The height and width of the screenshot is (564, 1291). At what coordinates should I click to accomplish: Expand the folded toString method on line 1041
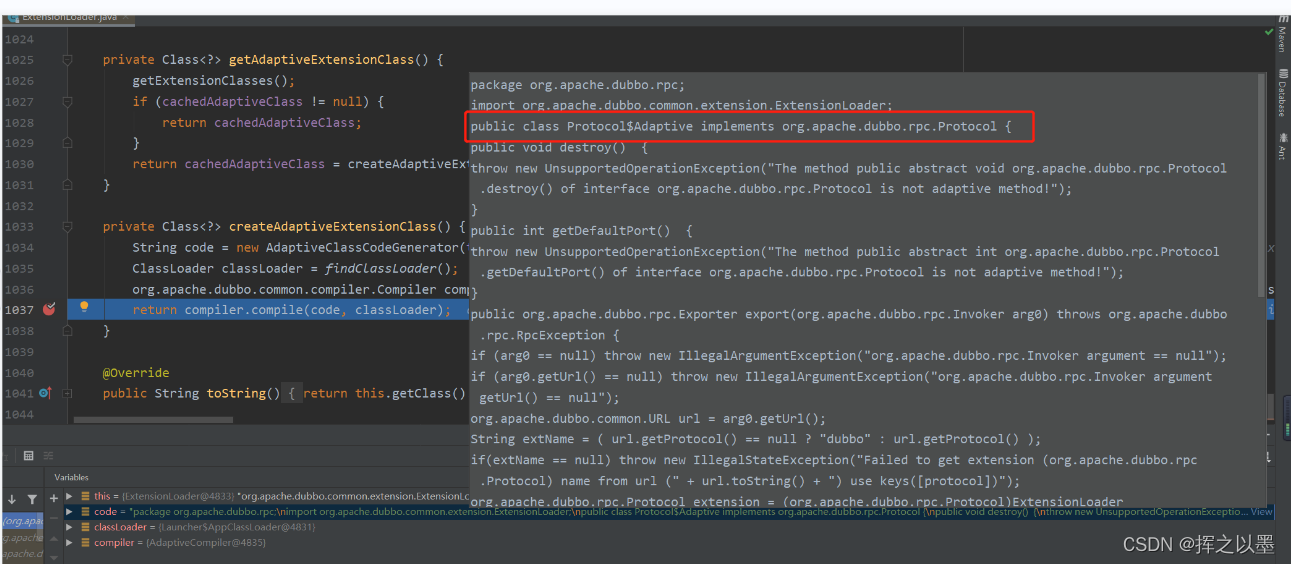(68, 393)
